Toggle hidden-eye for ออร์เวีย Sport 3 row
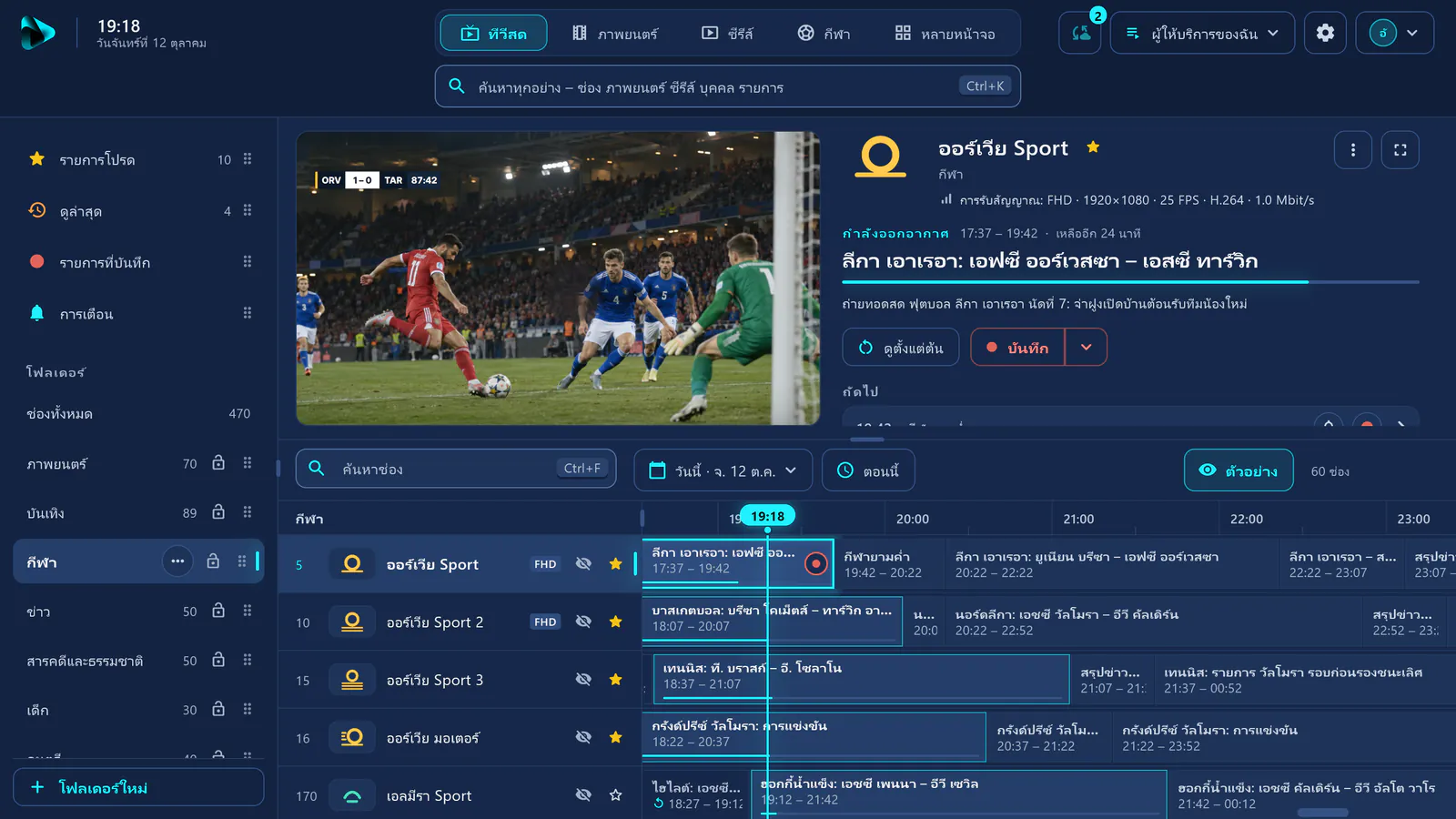Screen dimensions: 1456x819 tap(583, 680)
